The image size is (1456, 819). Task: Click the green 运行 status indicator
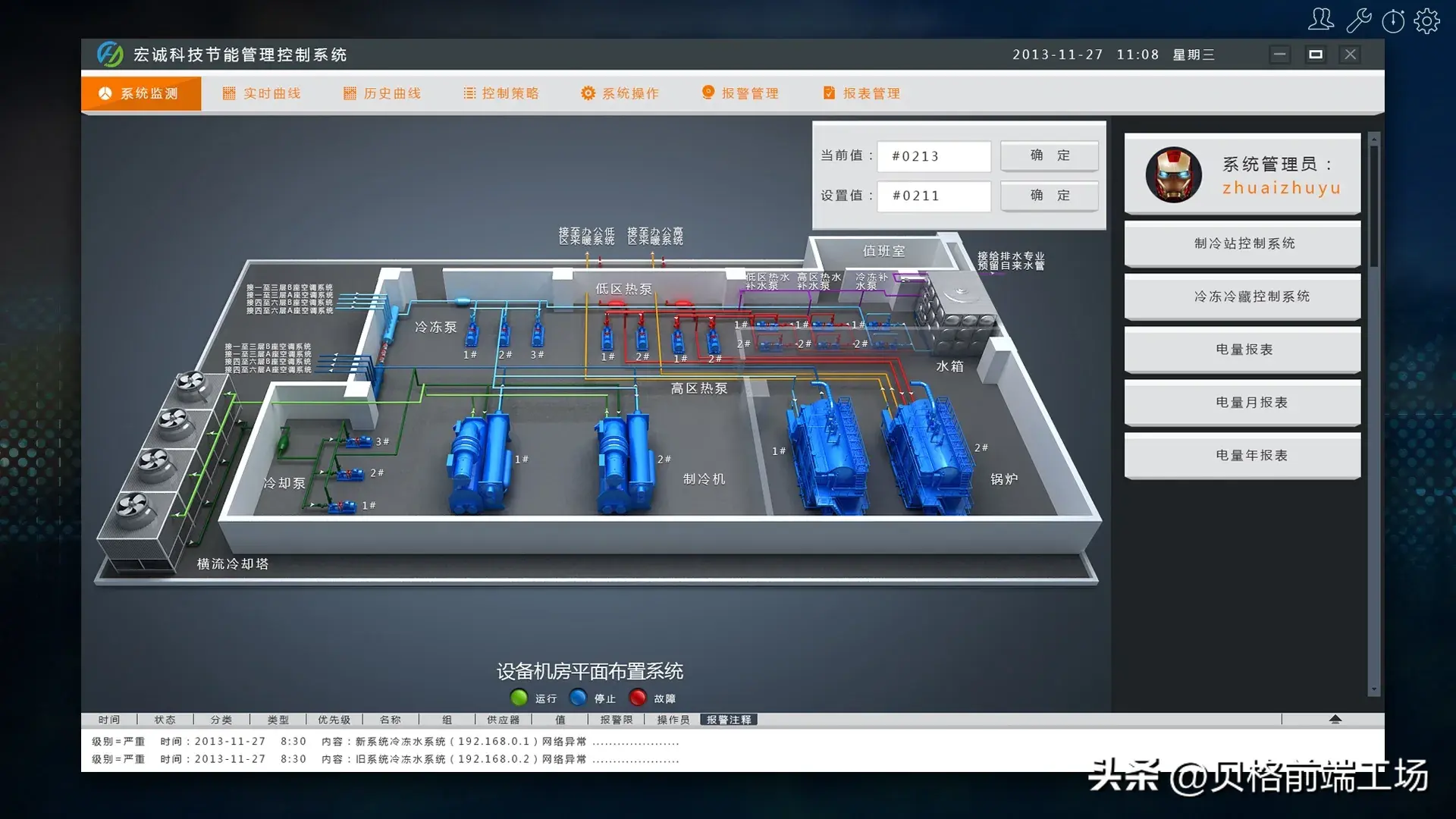click(x=519, y=698)
